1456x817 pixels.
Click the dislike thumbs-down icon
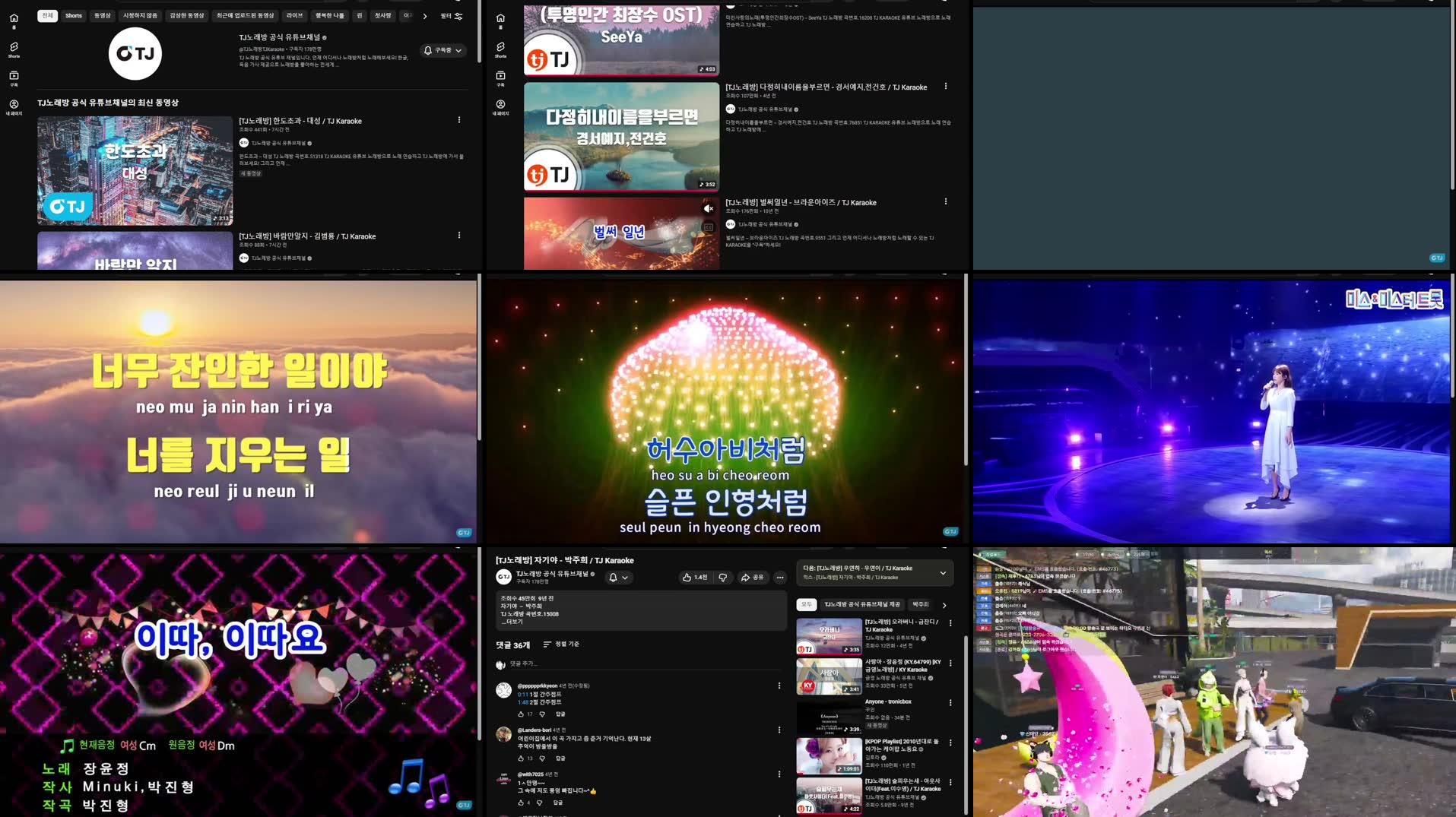(722, 578)
